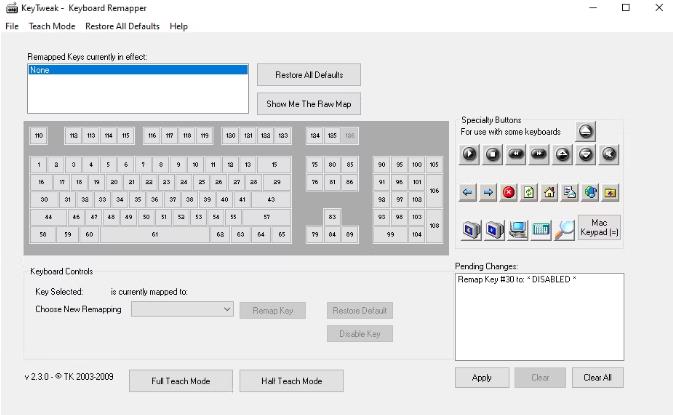This screenshot has width=673, height=415.
Task: Click the Restore All Defaults button
Action: tap(309, 75)
